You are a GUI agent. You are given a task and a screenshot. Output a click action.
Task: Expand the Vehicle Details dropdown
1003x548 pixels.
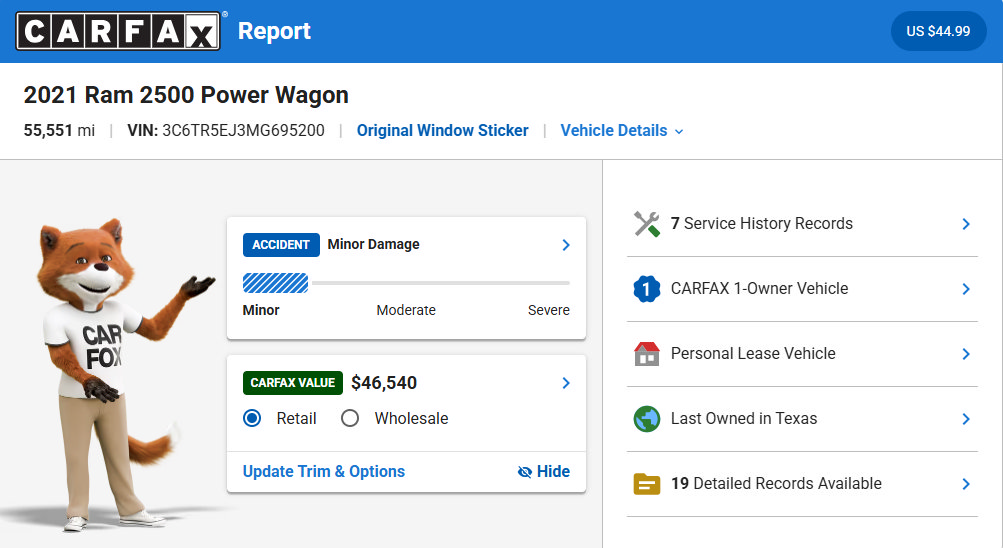tap(622, 130)
